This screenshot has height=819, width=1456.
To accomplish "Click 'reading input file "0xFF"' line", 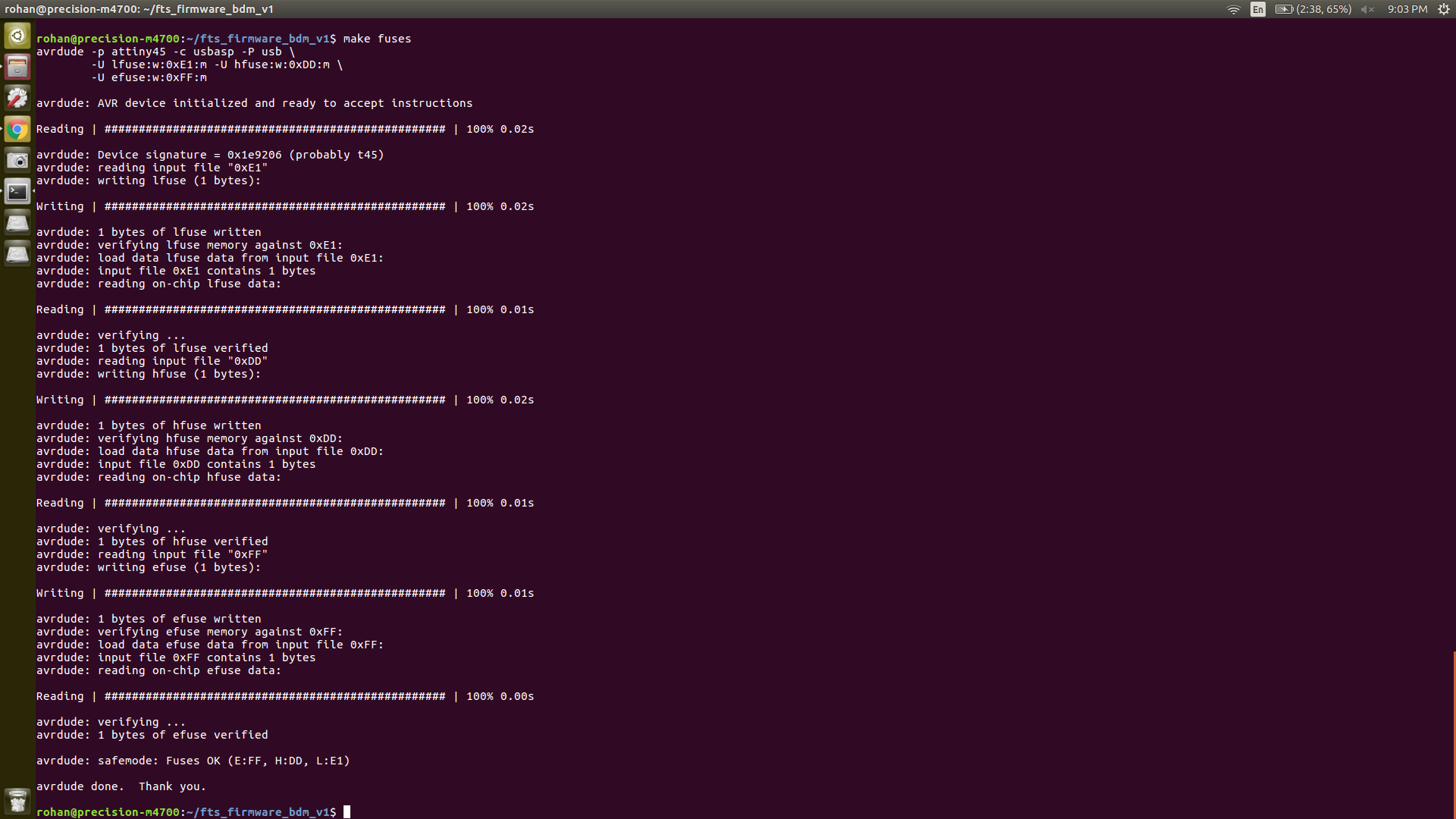I will (152, 554).
